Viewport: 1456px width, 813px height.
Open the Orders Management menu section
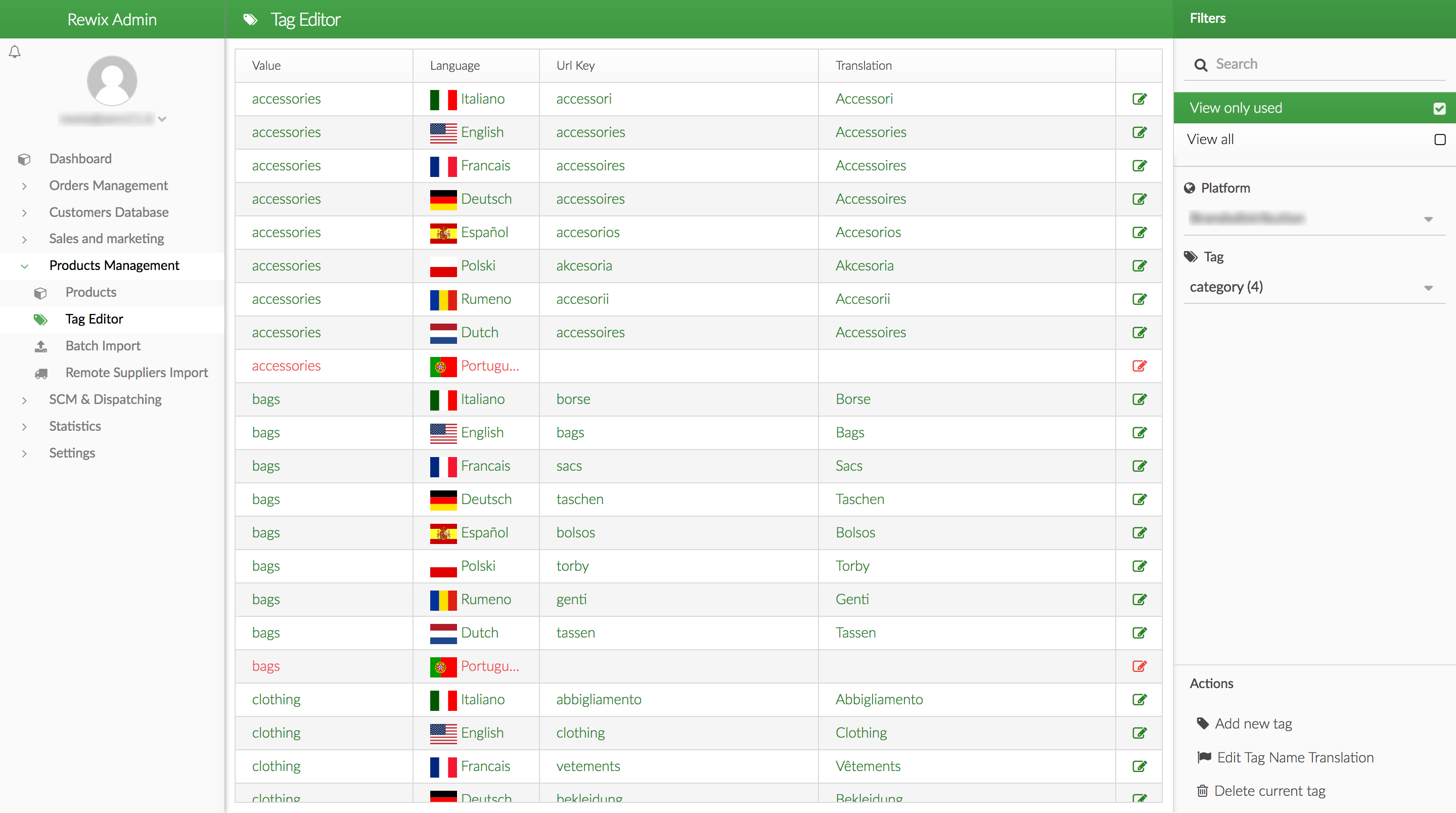(x=108, y=185)
